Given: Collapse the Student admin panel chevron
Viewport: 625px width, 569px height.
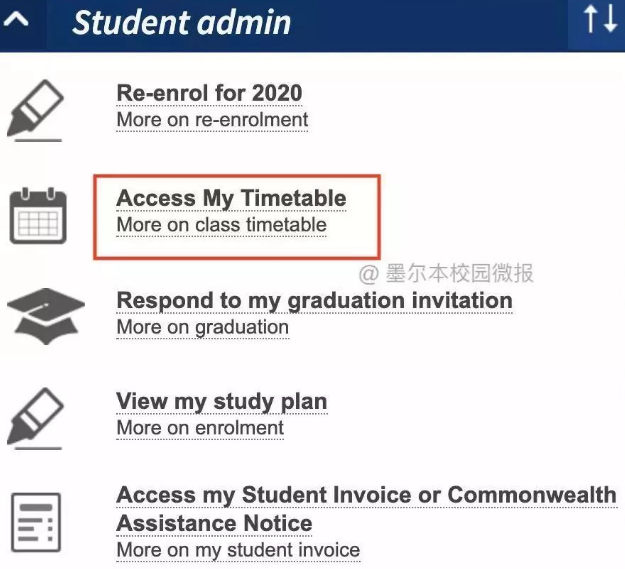Looking at the screenshot, I should point(16,19).
